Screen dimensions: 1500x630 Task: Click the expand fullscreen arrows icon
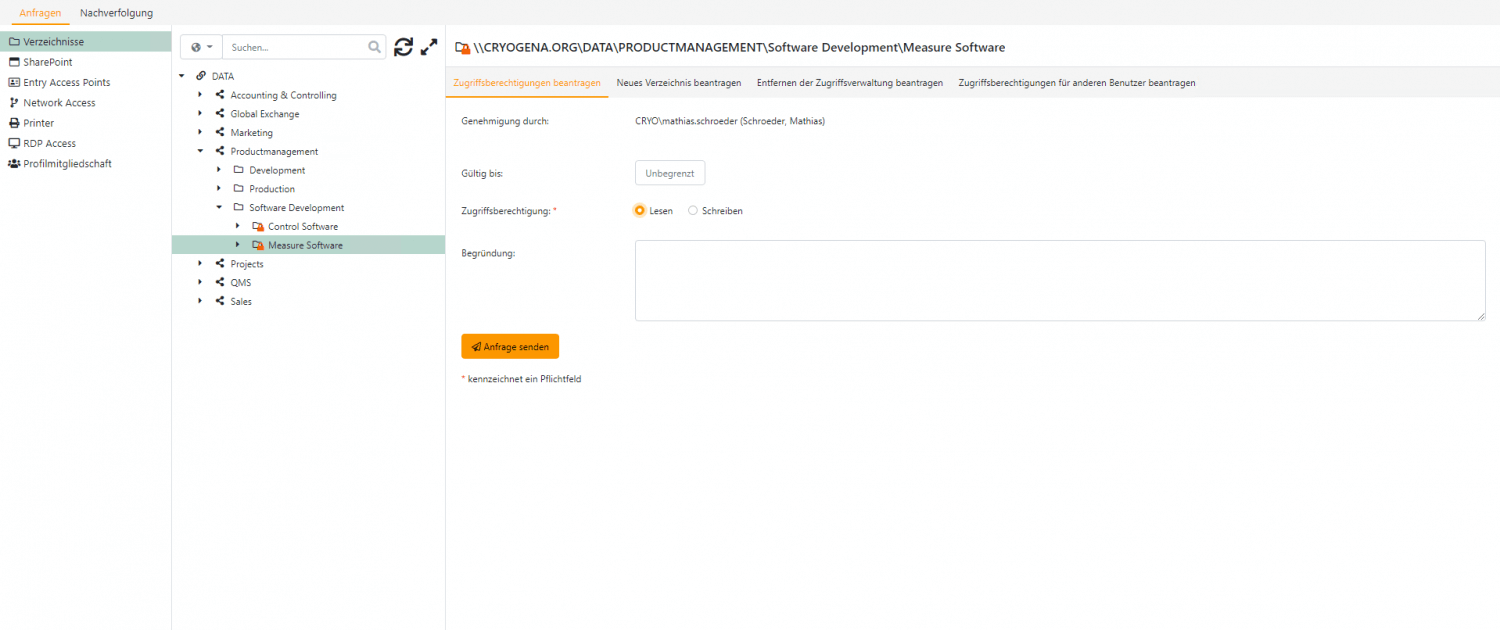point(429,47)
